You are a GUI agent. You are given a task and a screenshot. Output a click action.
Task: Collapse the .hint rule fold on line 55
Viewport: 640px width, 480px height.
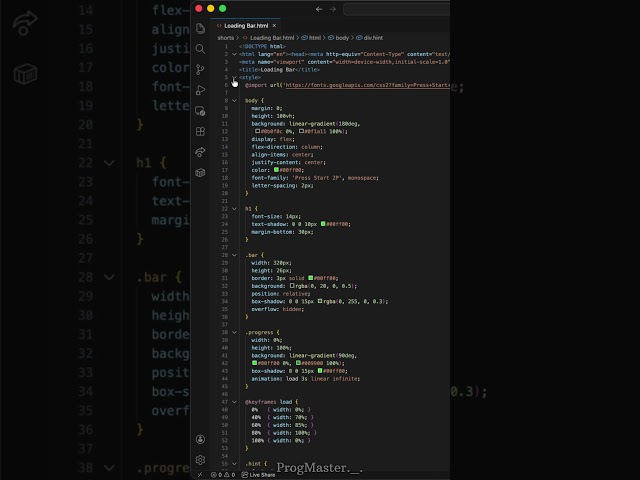(x=234, y=464)
